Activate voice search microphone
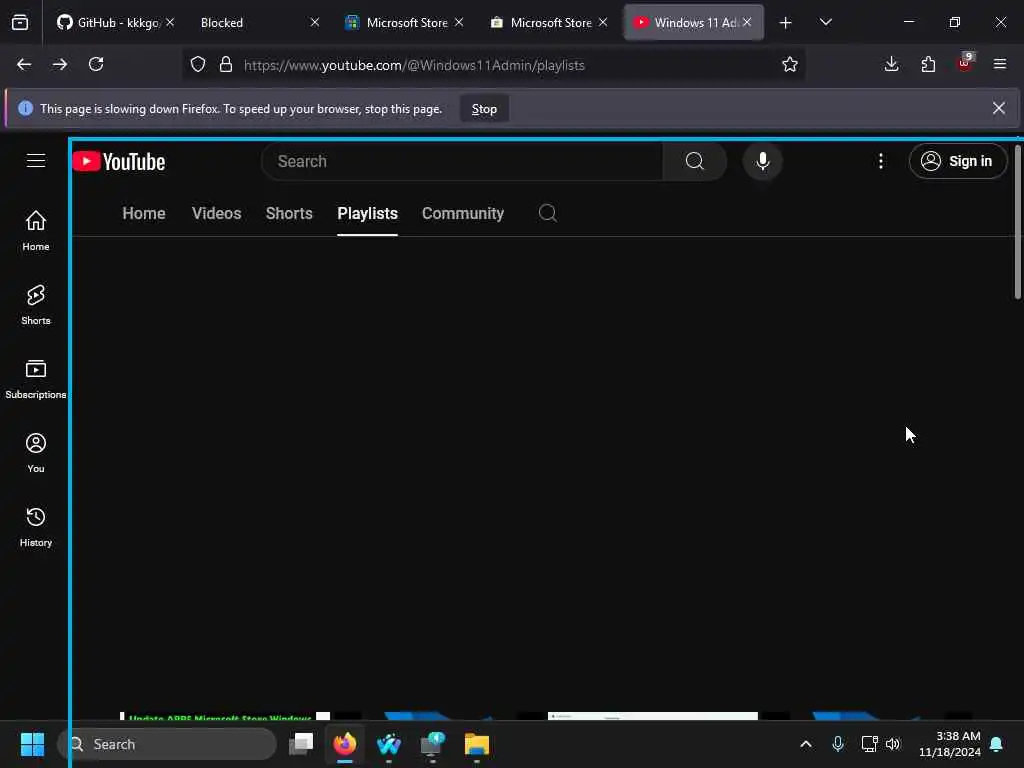This screenshot has height=768, width=1024. coord(762,161)
